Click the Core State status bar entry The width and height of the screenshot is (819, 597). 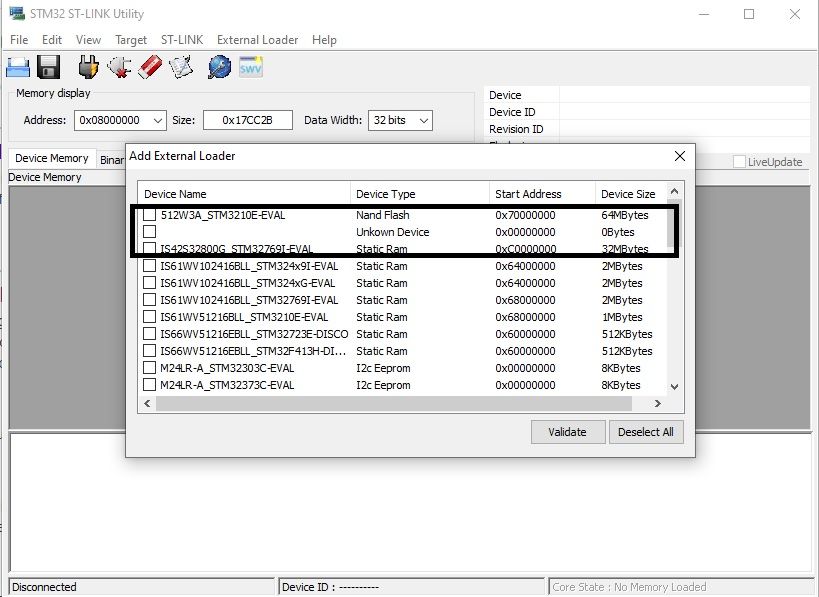(x=682, y=587)
